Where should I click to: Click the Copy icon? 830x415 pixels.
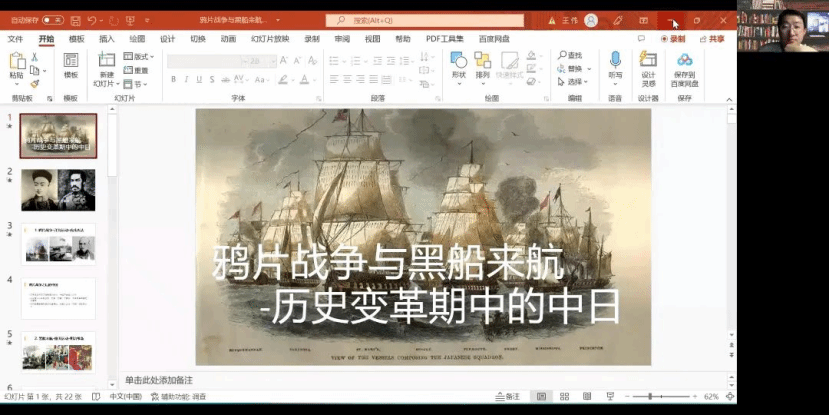[34, 70]
